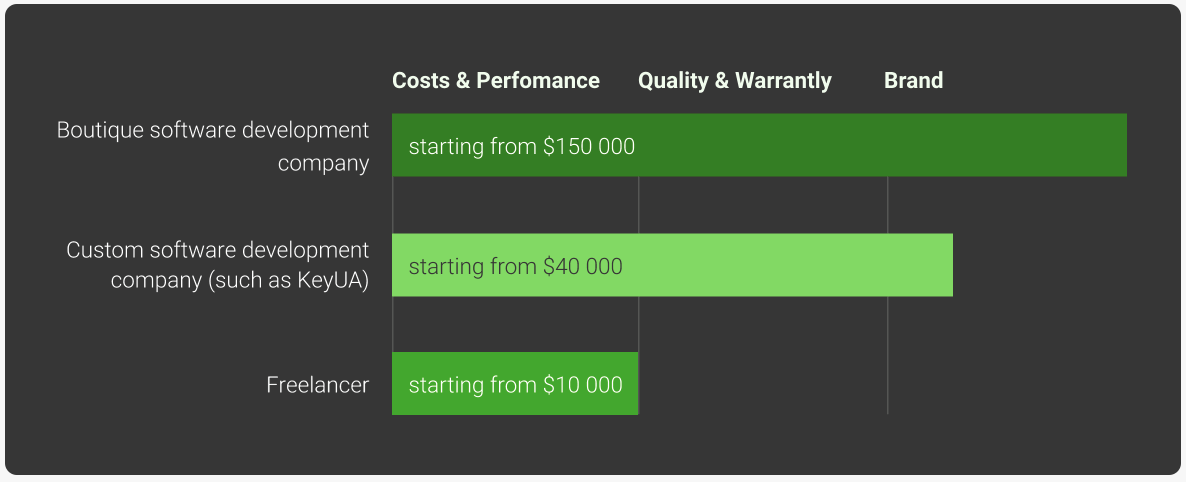Screen dimensions: 1186x482
Task: Click the text 'starting from $150 000'
Action: 522,146
